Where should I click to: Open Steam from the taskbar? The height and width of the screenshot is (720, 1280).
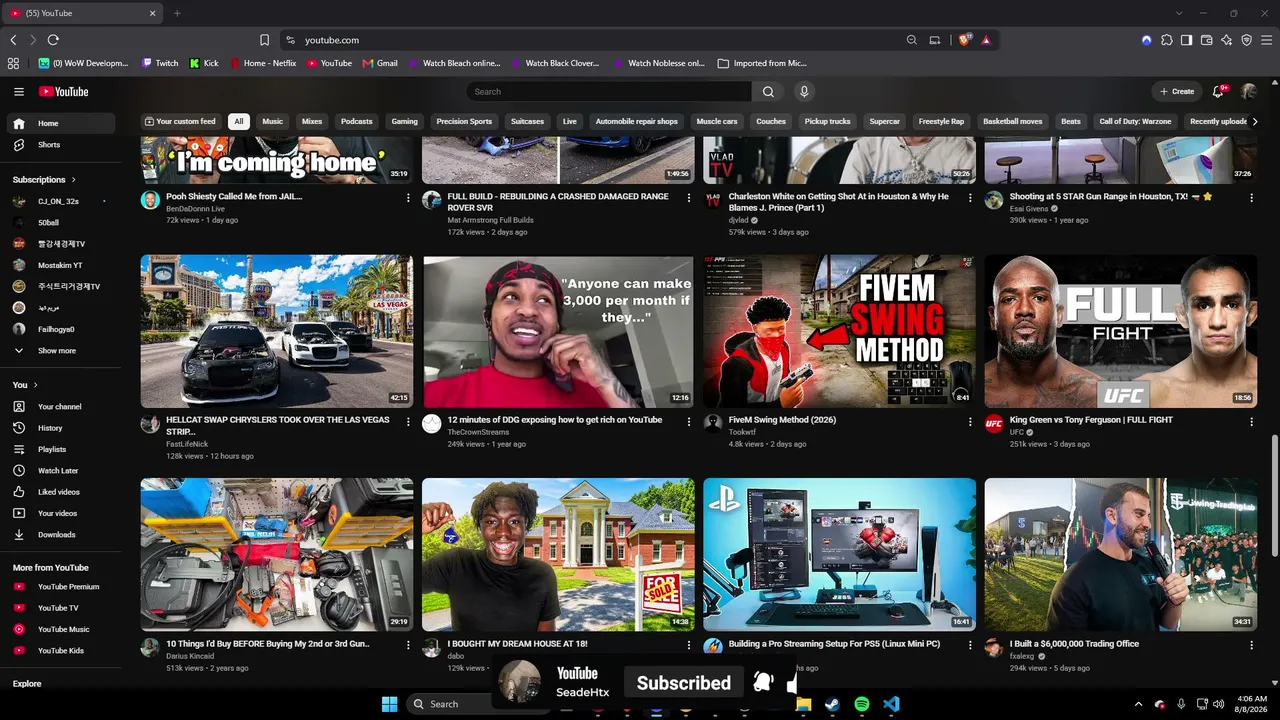coord(832,704)
